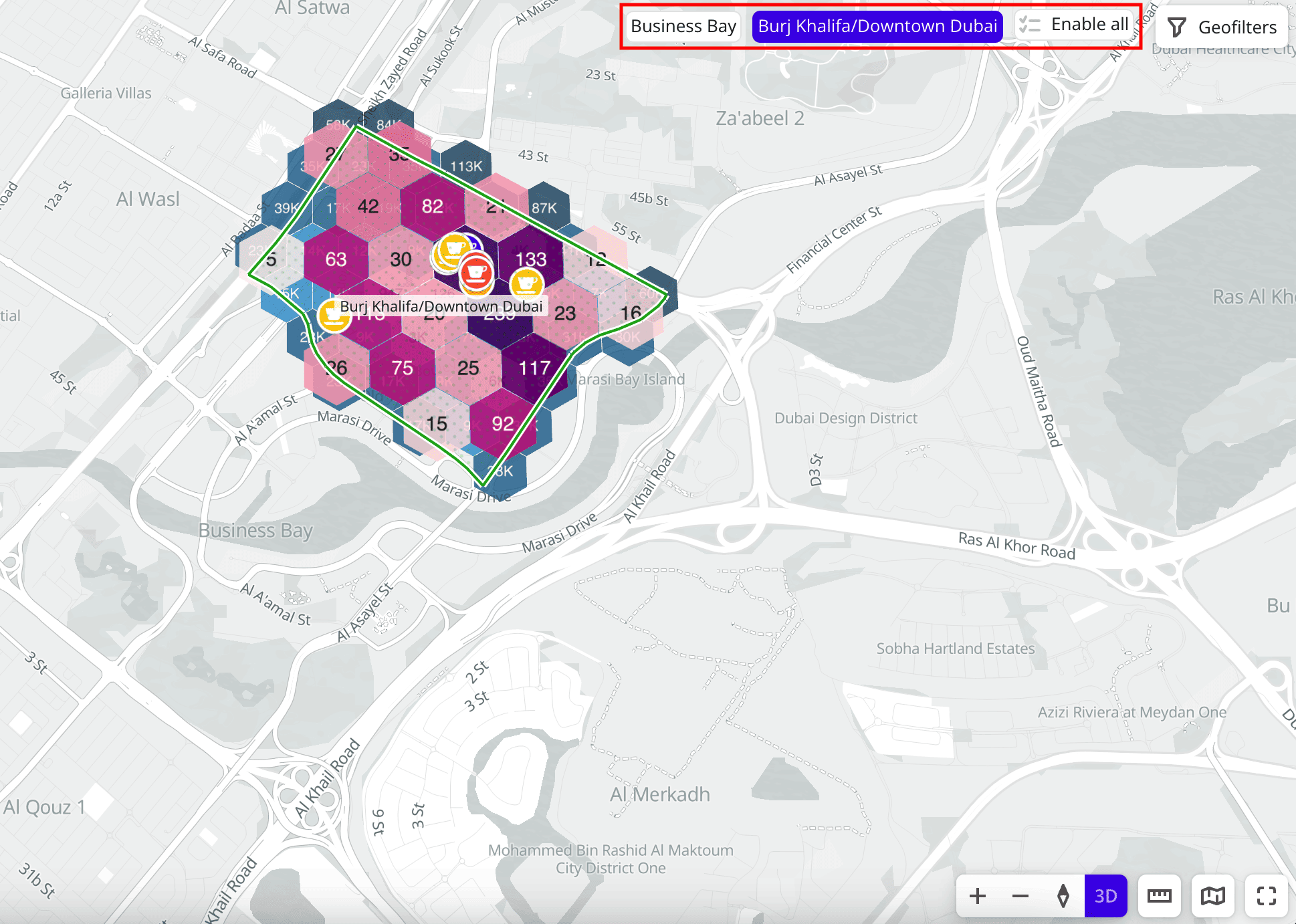This screenshot has height=924, width=1296.
Task: Open the map style switcher icon
Action: [x=1212, y=896]
